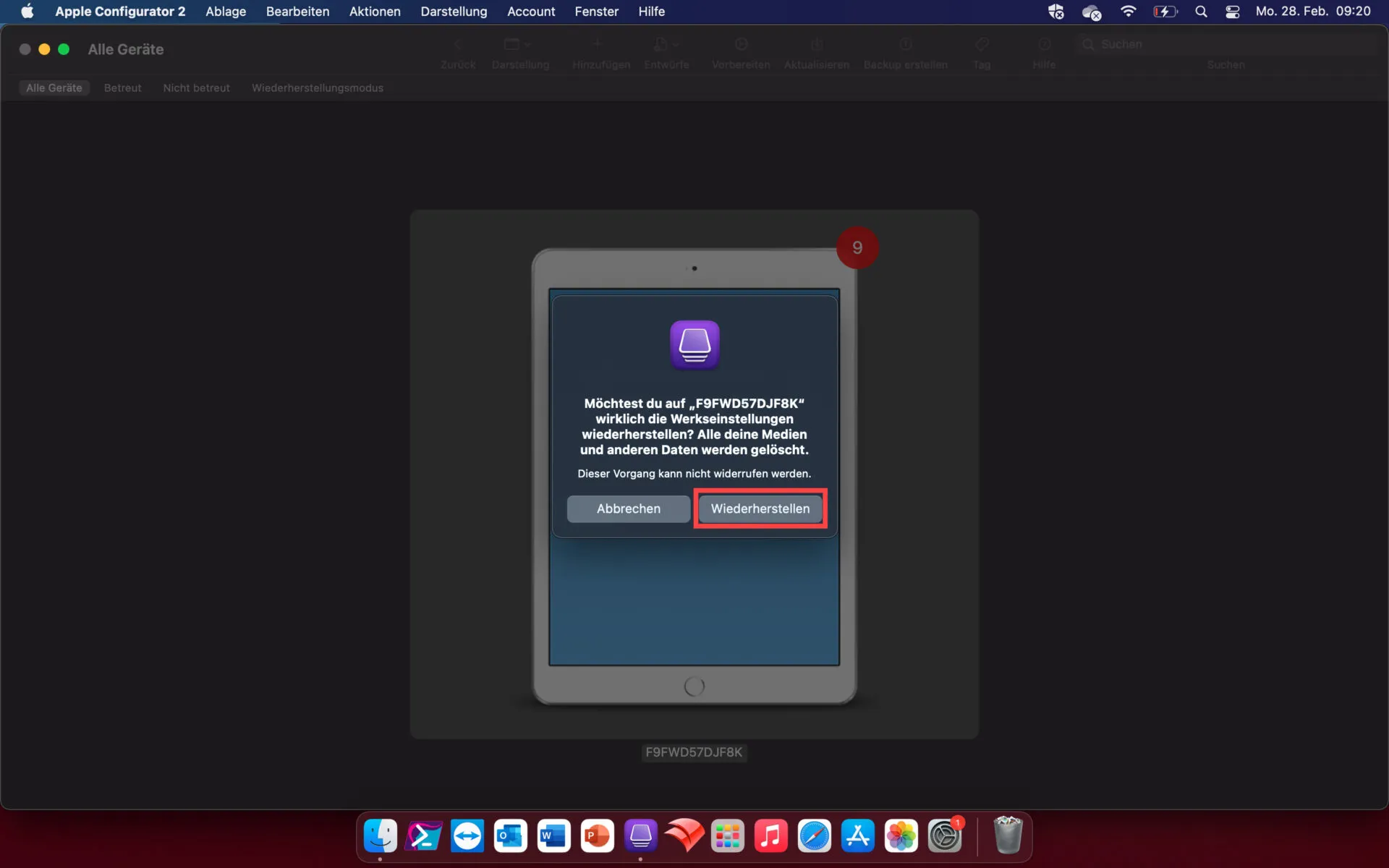
Task: Click the Zurück toolbar arrow
Action: pos(458,45)
